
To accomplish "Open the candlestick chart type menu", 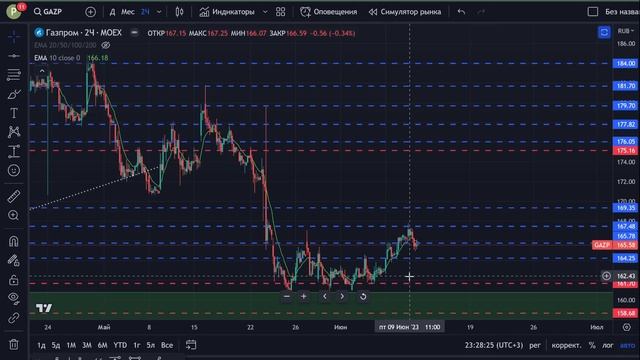I will click(179, 12).
